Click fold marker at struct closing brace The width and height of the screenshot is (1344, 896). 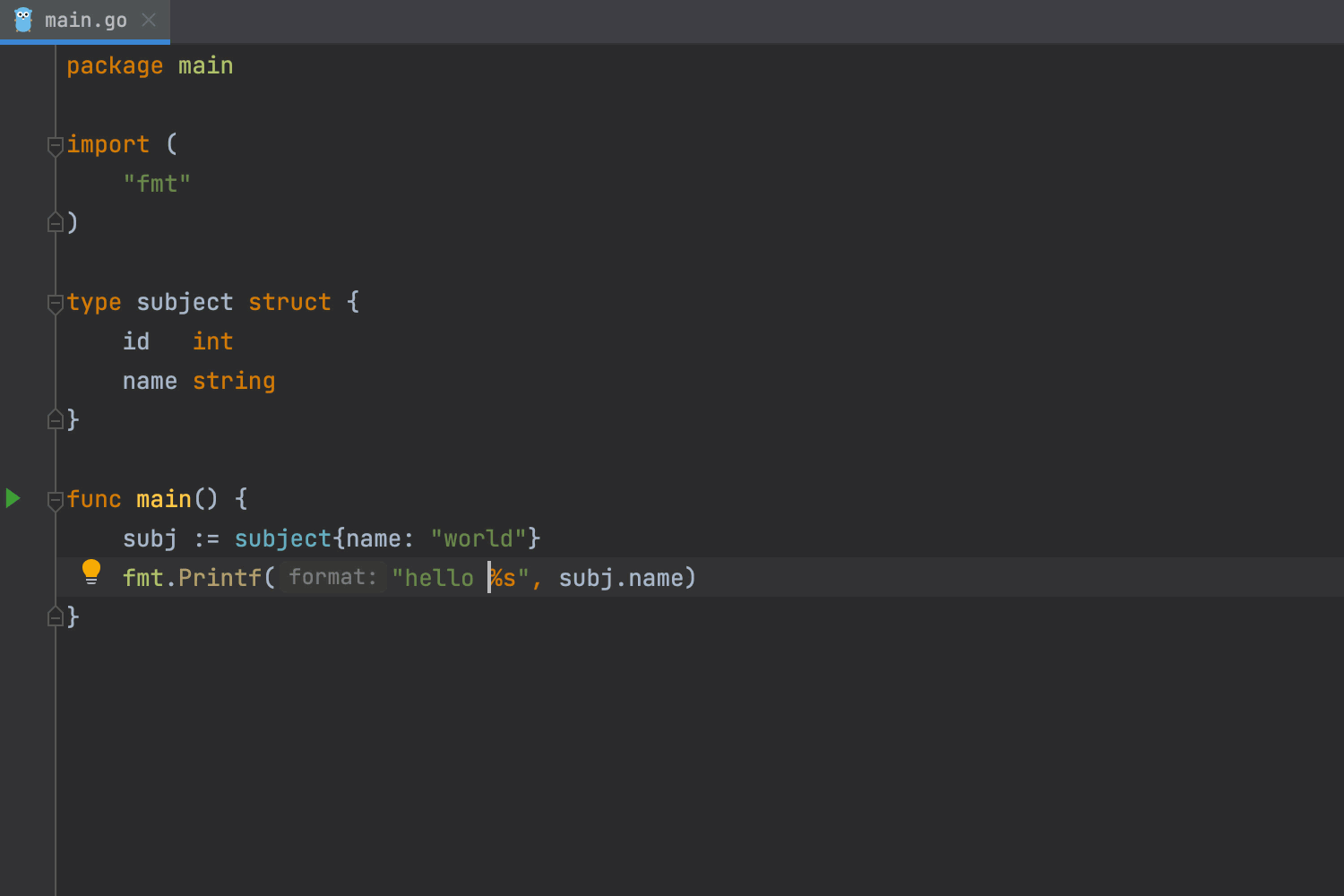pos(56,419)
